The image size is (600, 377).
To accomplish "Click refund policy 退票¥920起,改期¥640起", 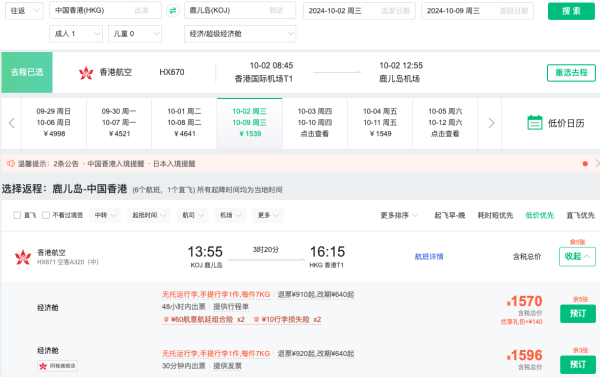I will 316,353.
